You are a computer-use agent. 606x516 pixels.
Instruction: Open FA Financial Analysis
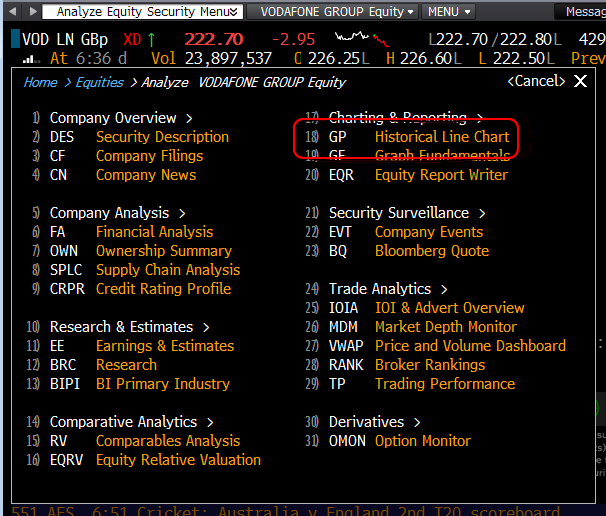(131, 232)
